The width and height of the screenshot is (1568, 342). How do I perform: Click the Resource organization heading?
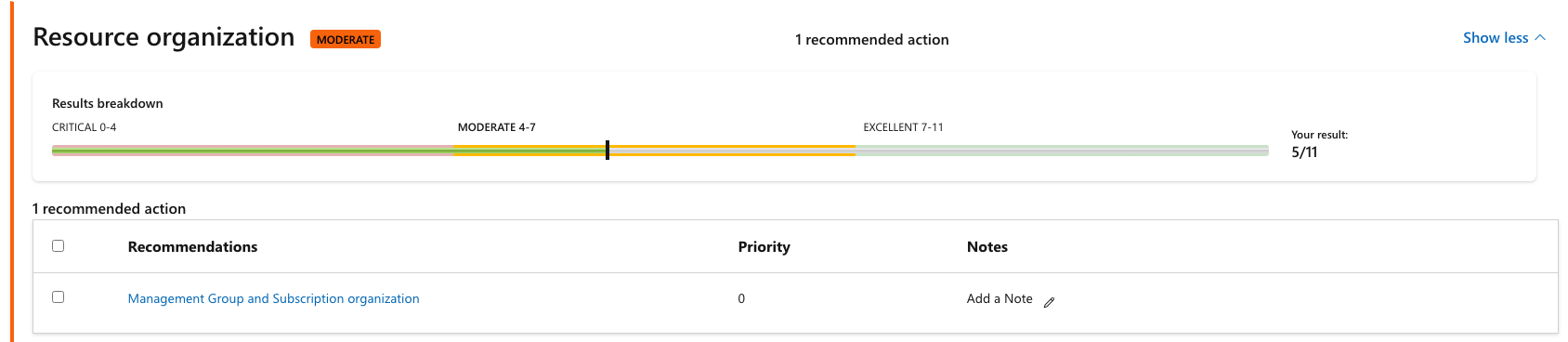[x=163, y=37]
